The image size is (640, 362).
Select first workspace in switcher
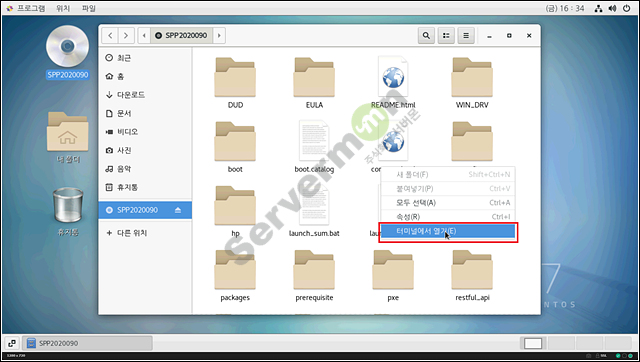(x=533, y=344)
